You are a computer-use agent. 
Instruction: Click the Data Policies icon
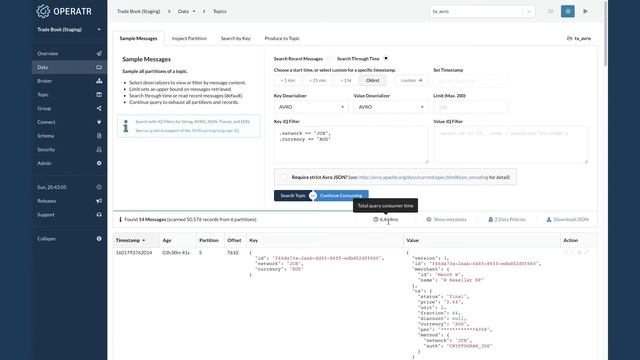coord(491,220)
